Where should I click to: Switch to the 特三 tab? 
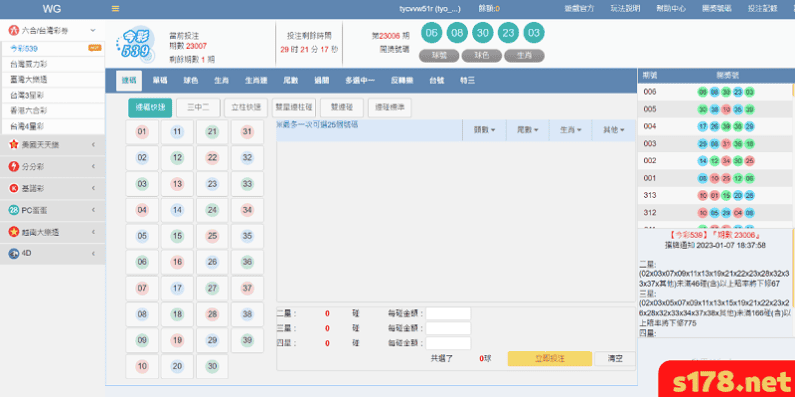point(467,80)
